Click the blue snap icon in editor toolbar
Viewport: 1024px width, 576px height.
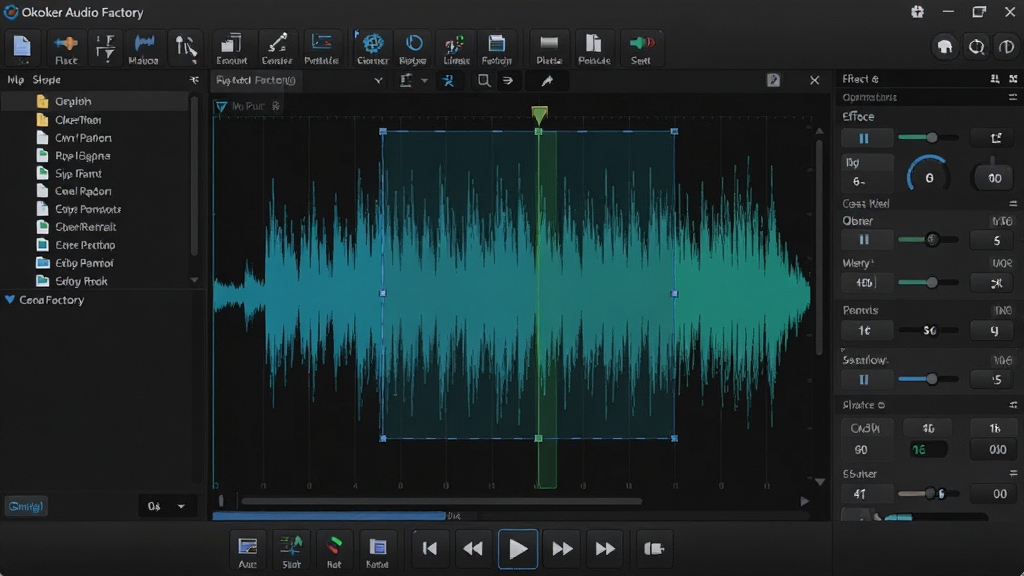(x=448, y=80)
